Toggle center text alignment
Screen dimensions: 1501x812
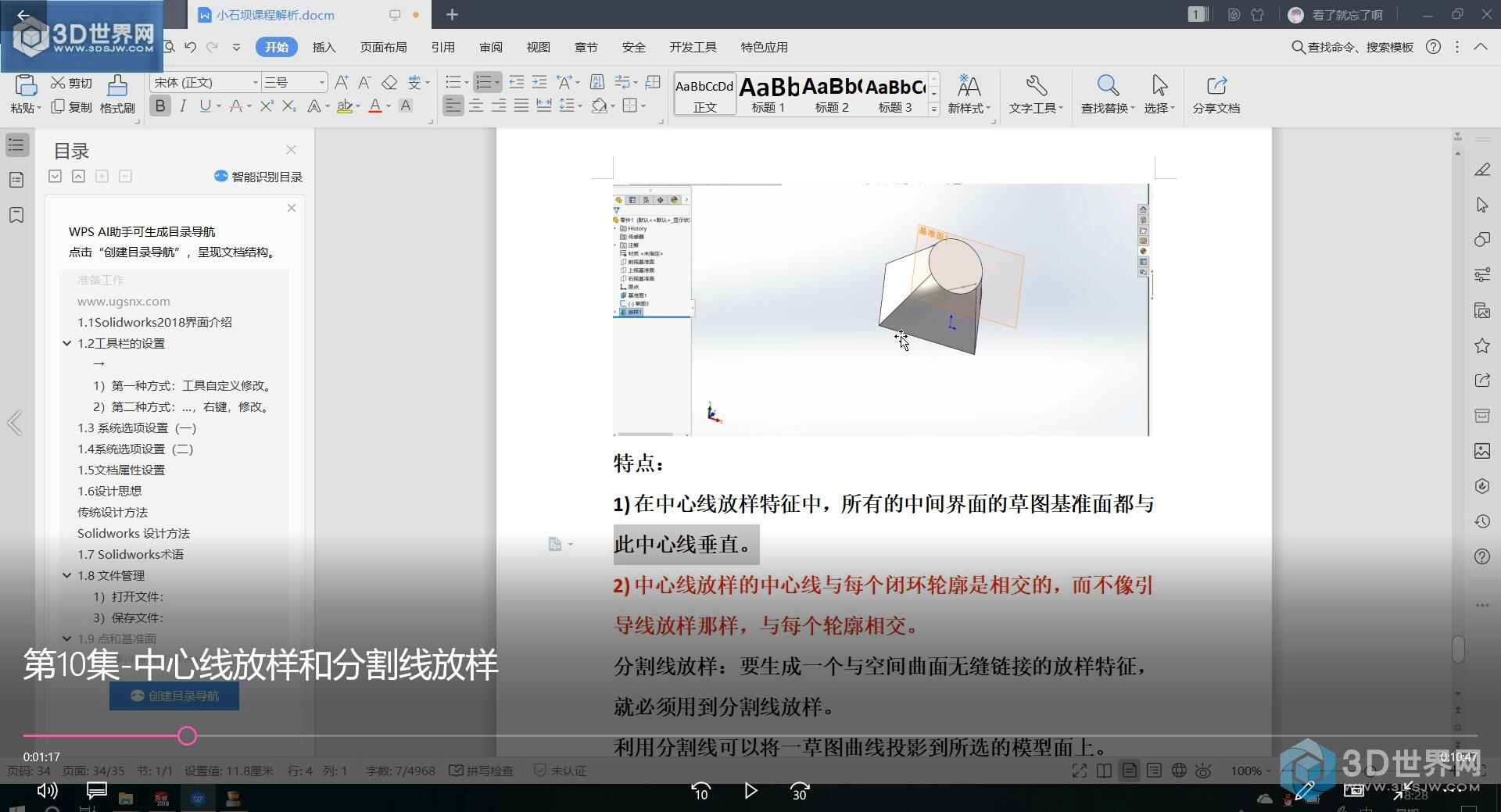pyautogui.click(x=476, y=106)
